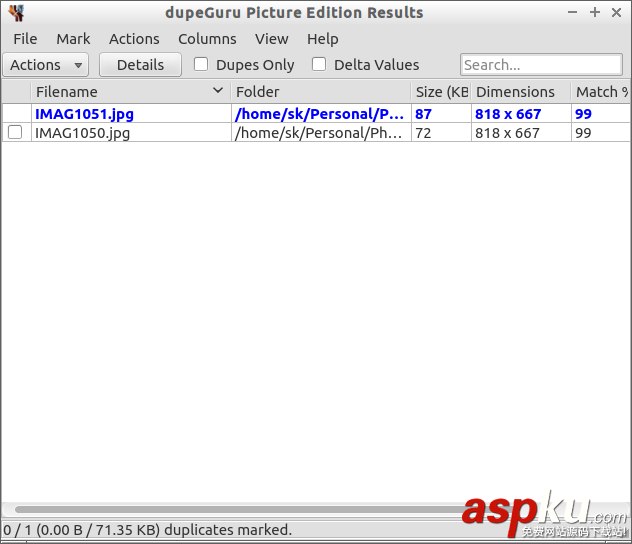Open the View menu
This screenshot has height=544, width=632.
[x=272, y=39]
